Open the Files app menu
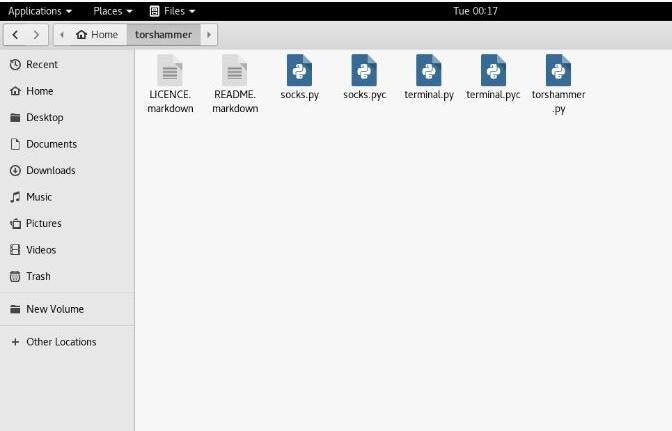 [x=172, y=11]
